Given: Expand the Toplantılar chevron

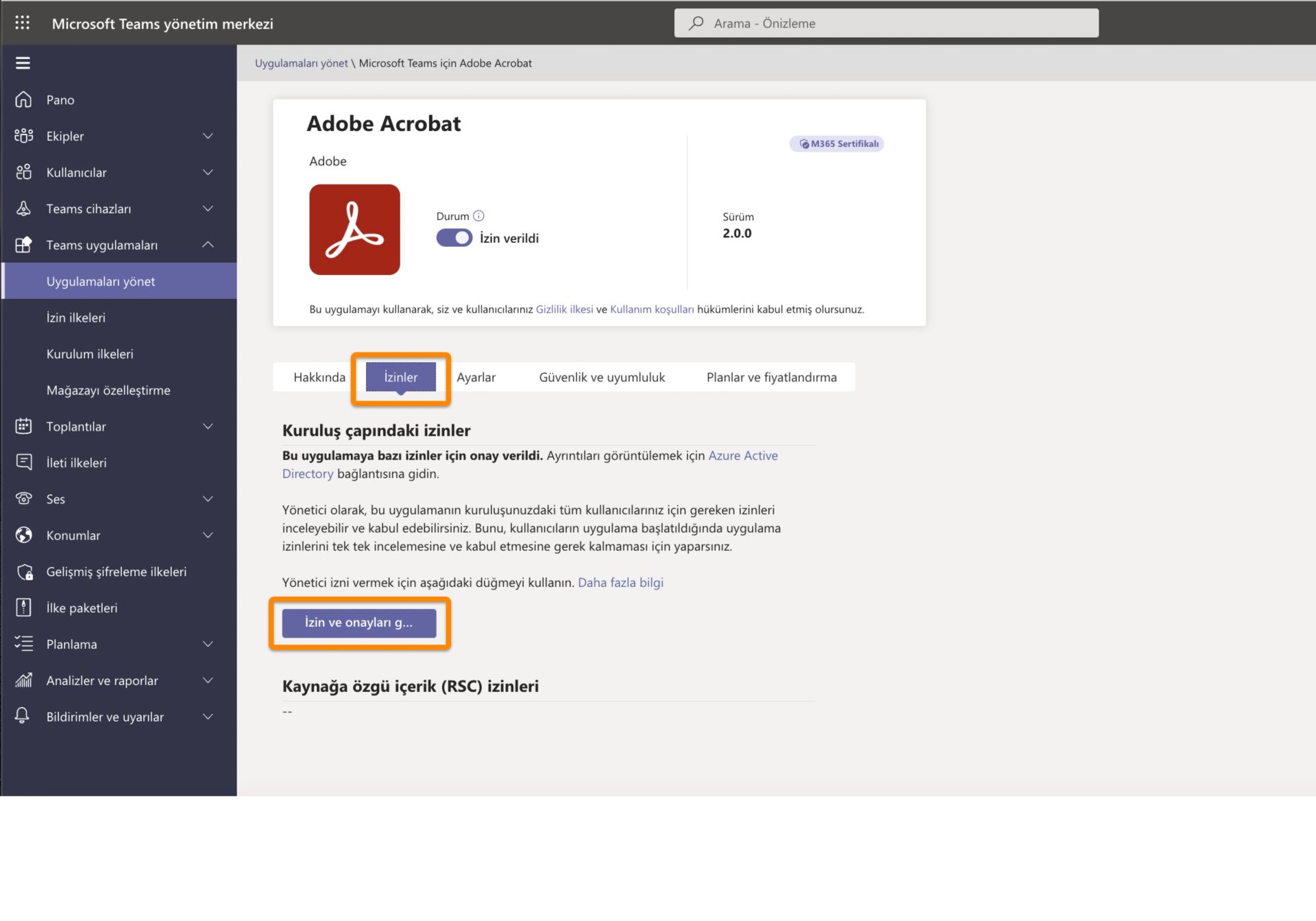Looking at the screenshot, I should (208, 426).
